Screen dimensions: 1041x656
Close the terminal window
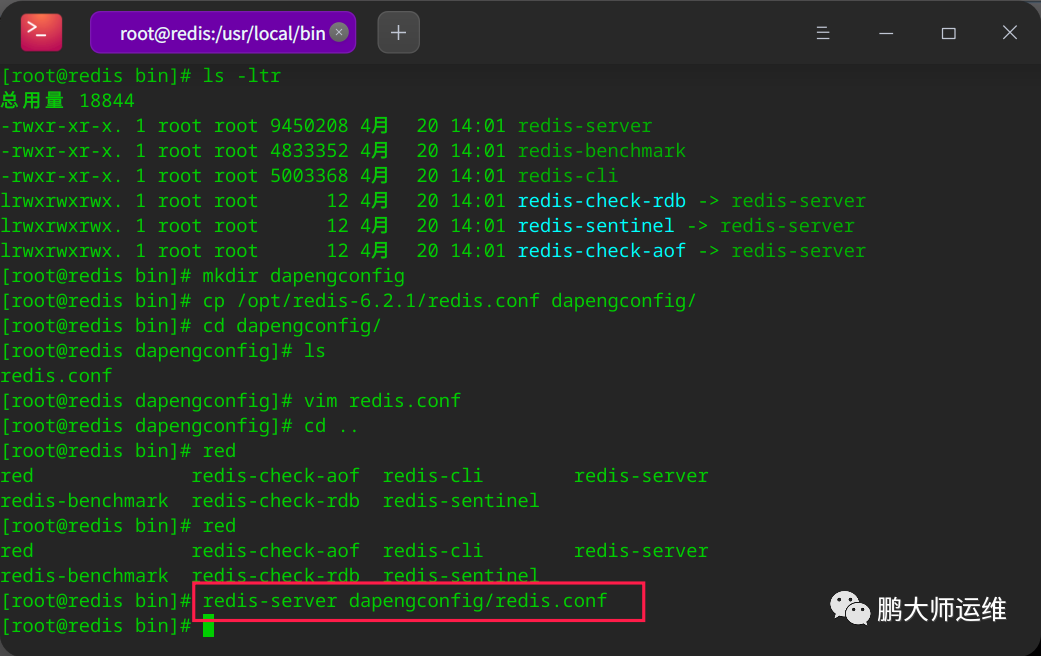1010,33
